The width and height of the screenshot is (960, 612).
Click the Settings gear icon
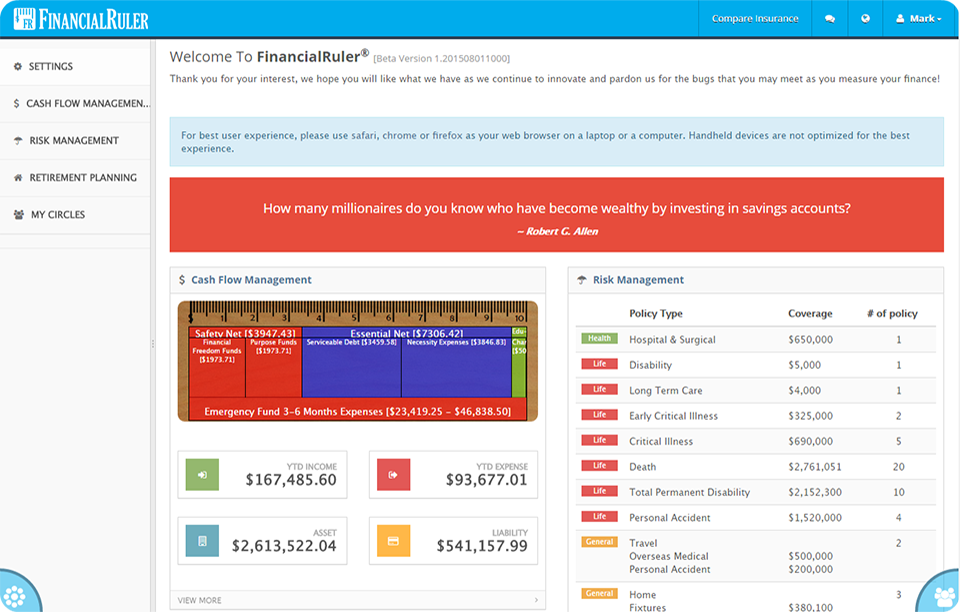pyautogui.click(x=18, y=67)
